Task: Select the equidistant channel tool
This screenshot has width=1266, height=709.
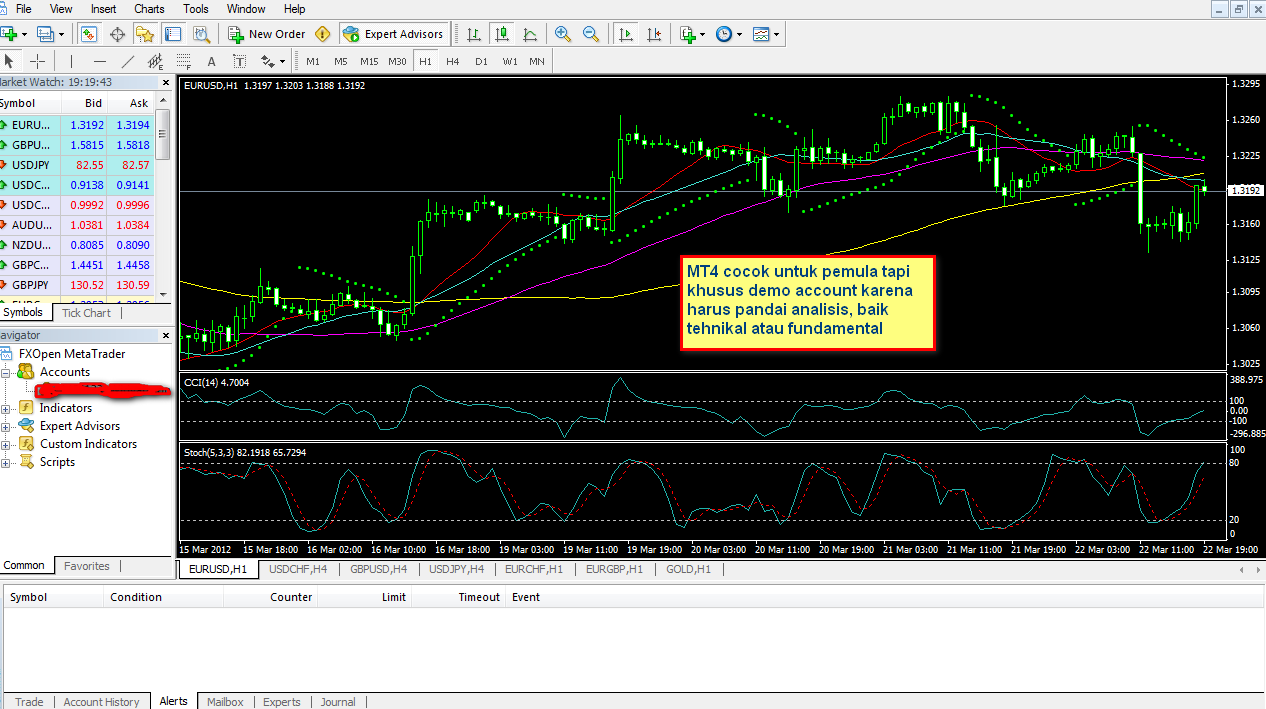Action: click(155, 61)
